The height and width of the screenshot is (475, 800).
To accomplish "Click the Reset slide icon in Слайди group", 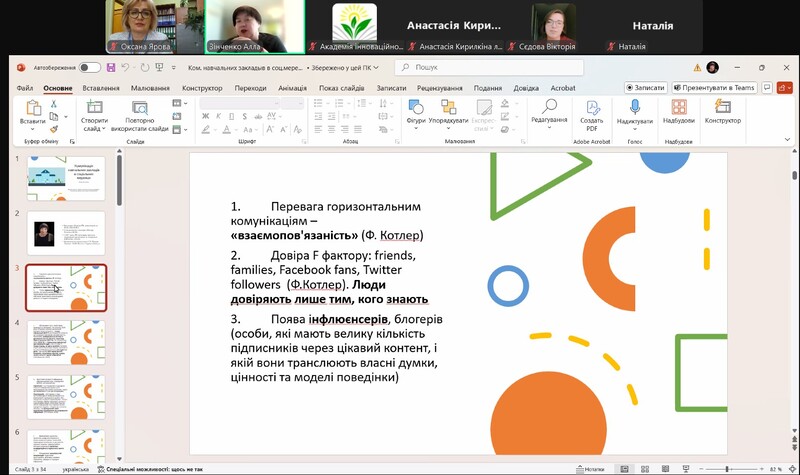I will (177, 116).
